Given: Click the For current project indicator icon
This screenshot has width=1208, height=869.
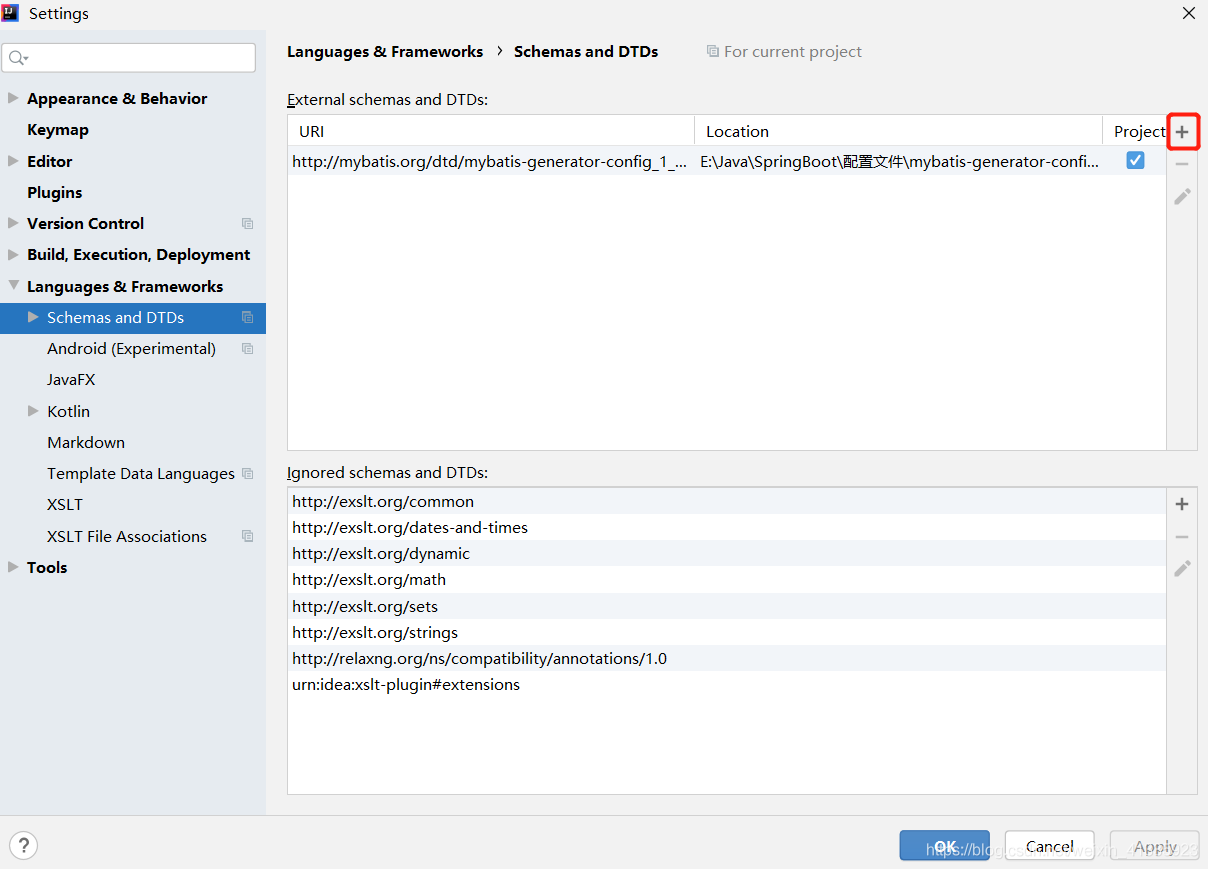Looking at the screenshot, I should 712,51.
